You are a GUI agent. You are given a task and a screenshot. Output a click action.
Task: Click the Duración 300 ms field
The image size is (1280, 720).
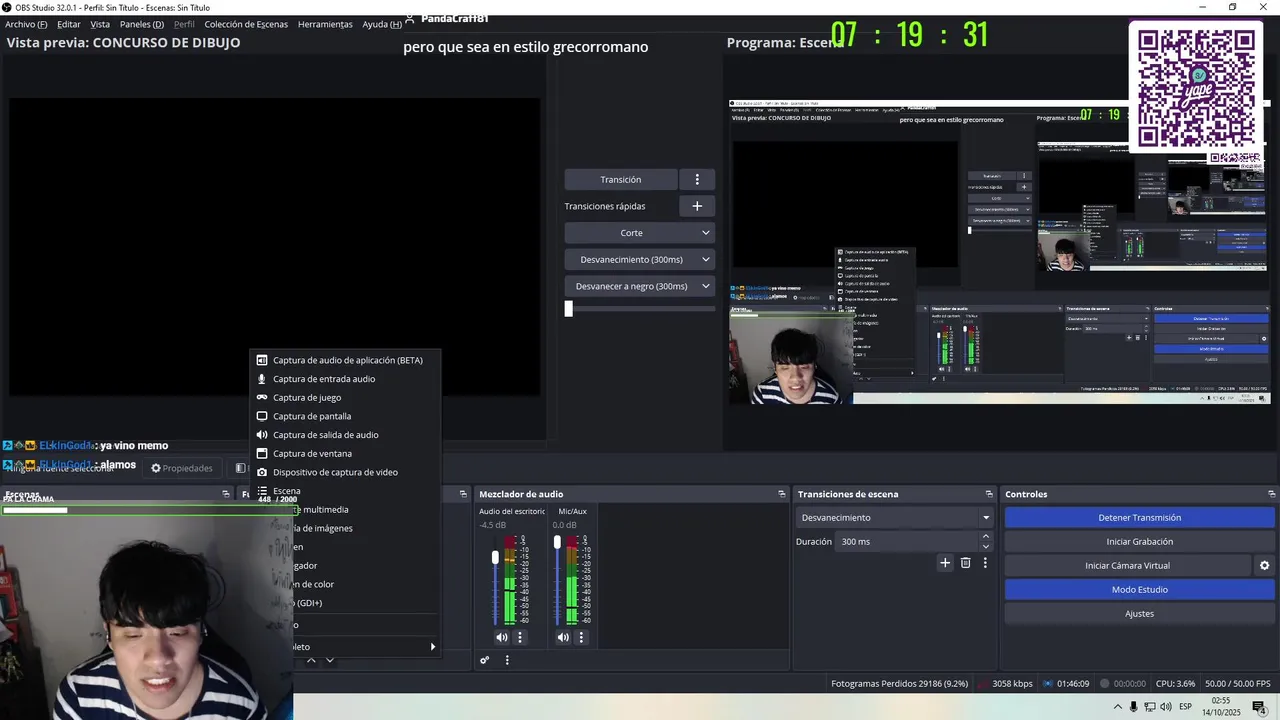906,542
